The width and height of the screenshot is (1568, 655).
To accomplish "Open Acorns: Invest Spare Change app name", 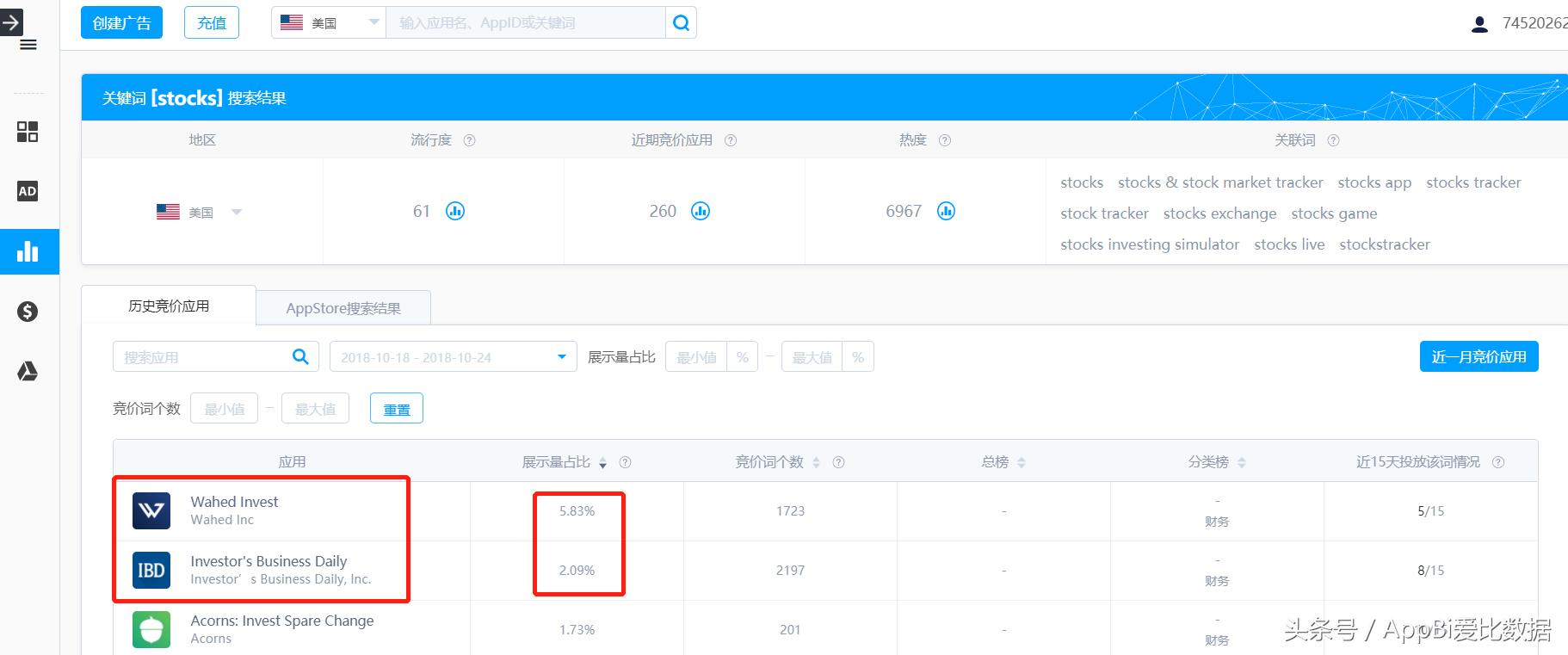I will point(282,621).
